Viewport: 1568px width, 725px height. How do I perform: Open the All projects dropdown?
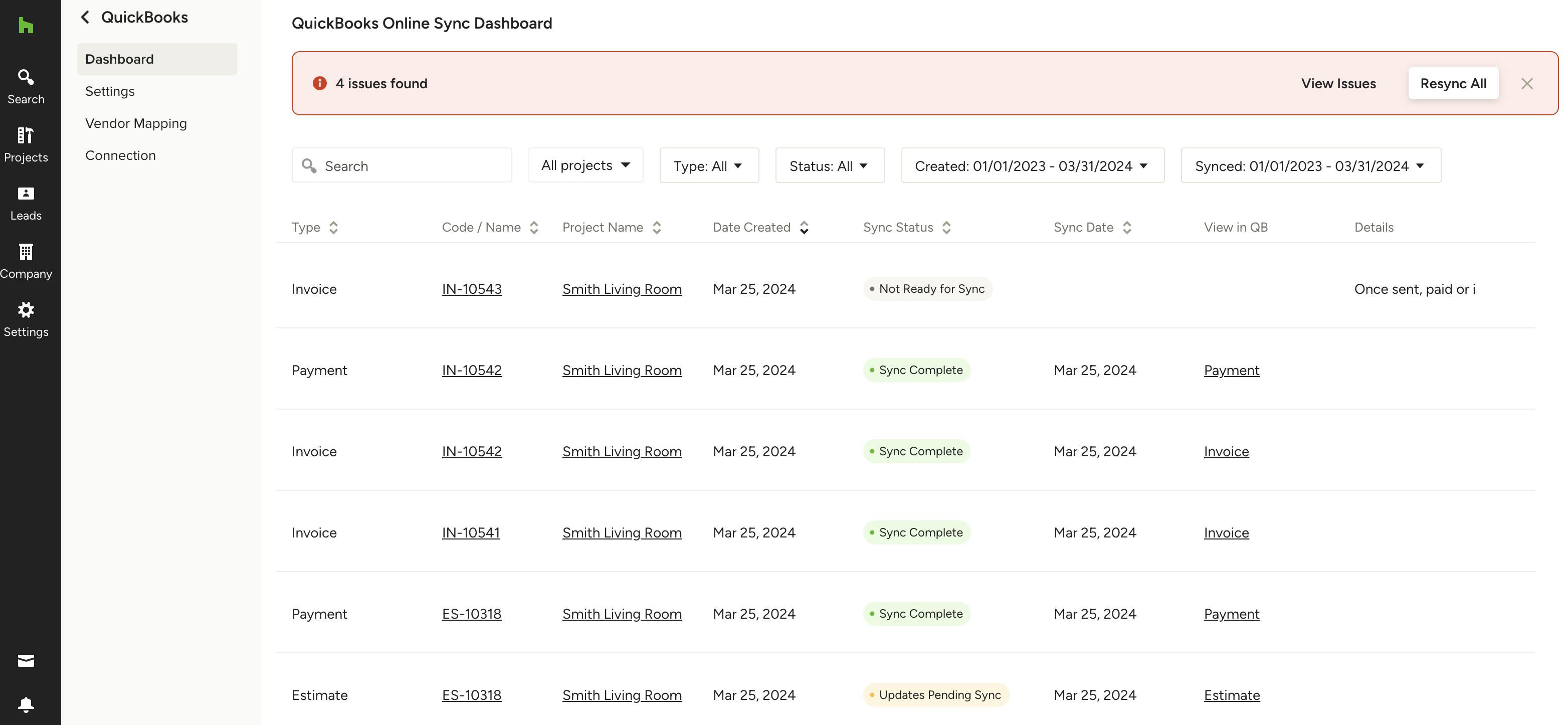(x=585, y=165)
